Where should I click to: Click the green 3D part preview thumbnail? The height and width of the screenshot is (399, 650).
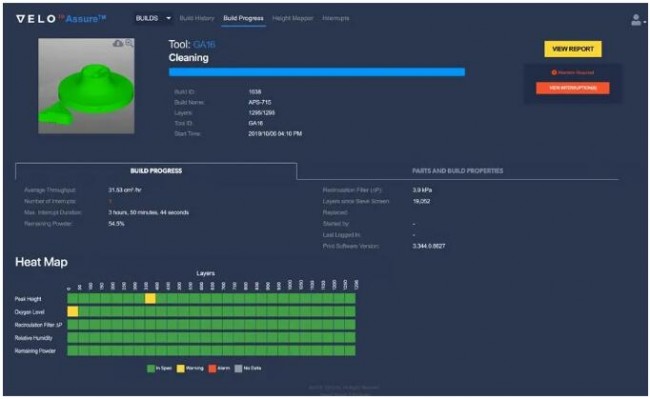click(x=86, y=86)
